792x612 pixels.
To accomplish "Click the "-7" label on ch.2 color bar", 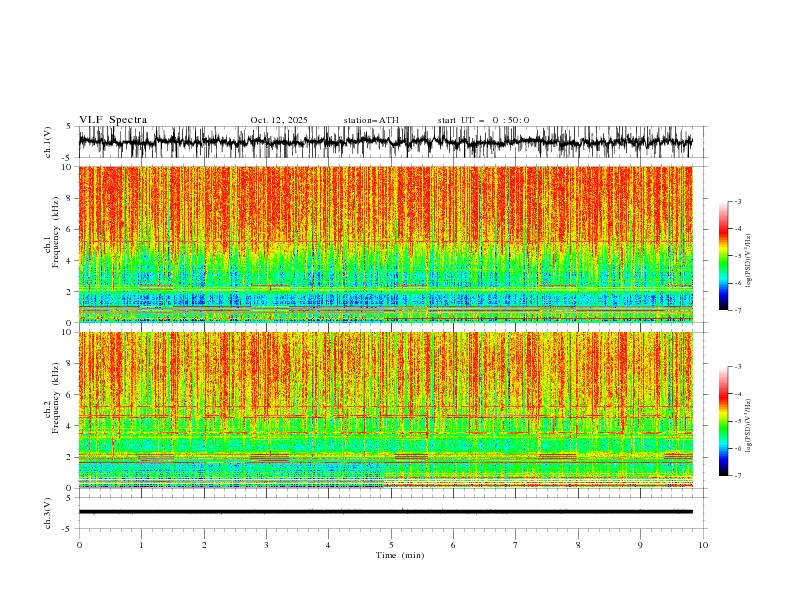I will (738, 476).
